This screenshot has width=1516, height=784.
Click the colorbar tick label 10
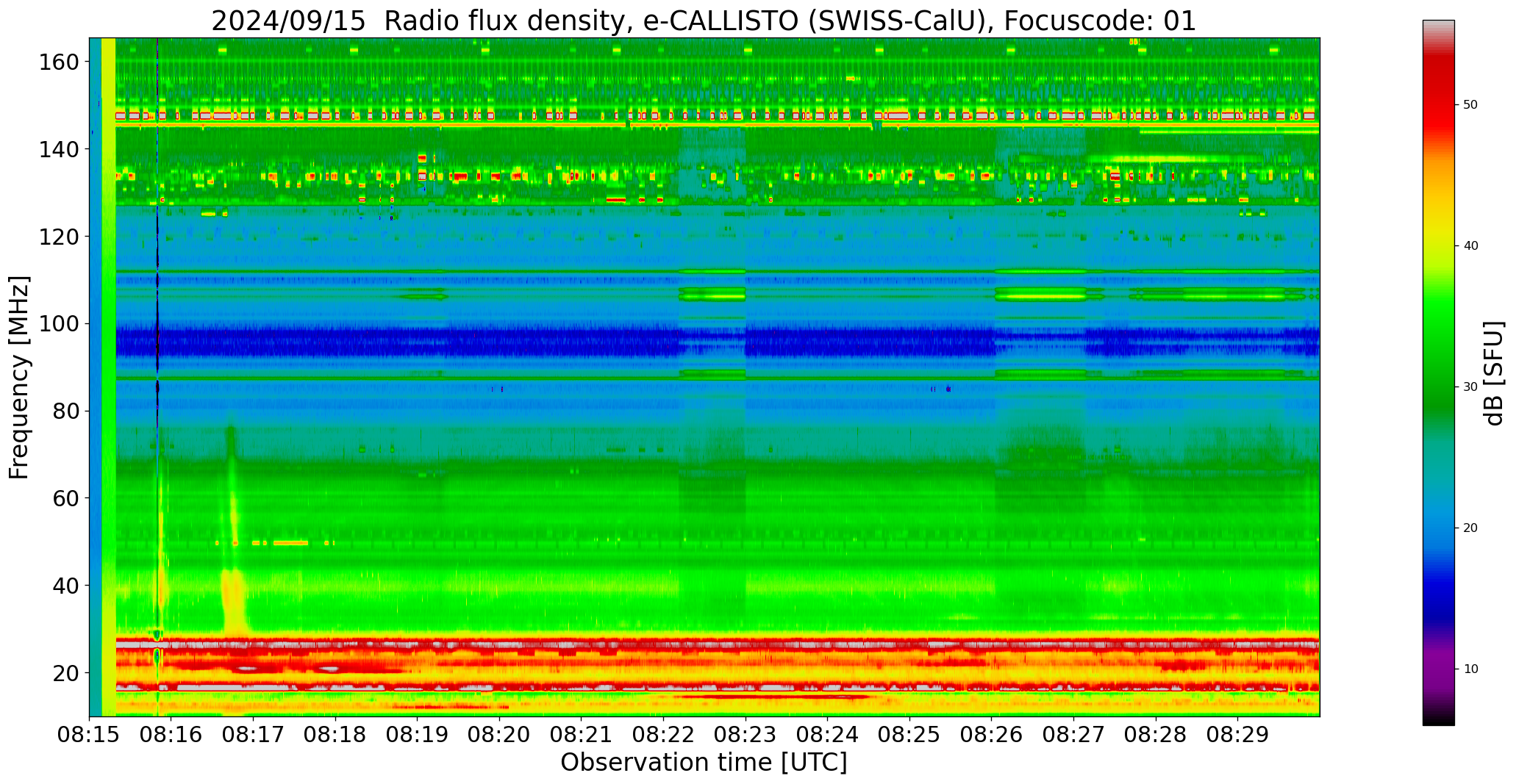[x=1470, y=669]
